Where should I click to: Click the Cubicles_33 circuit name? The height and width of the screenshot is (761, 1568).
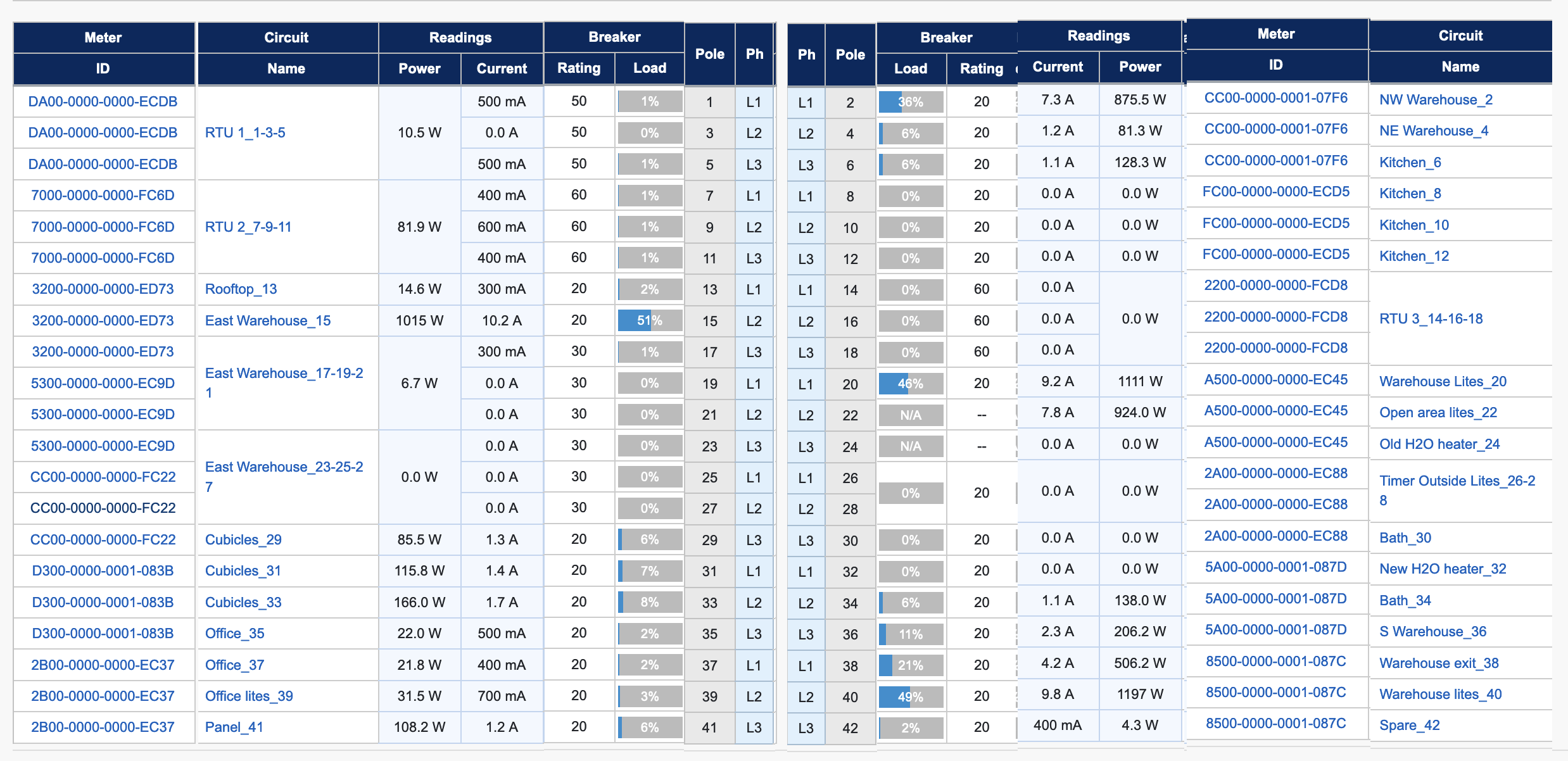pos(243,602)
